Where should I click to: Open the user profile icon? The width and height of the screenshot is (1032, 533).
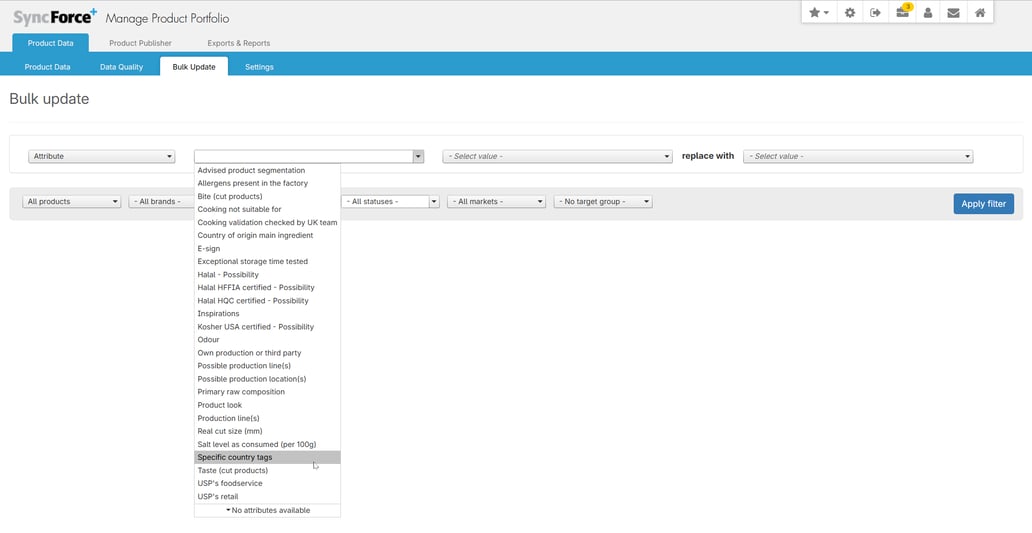point(927,13)
